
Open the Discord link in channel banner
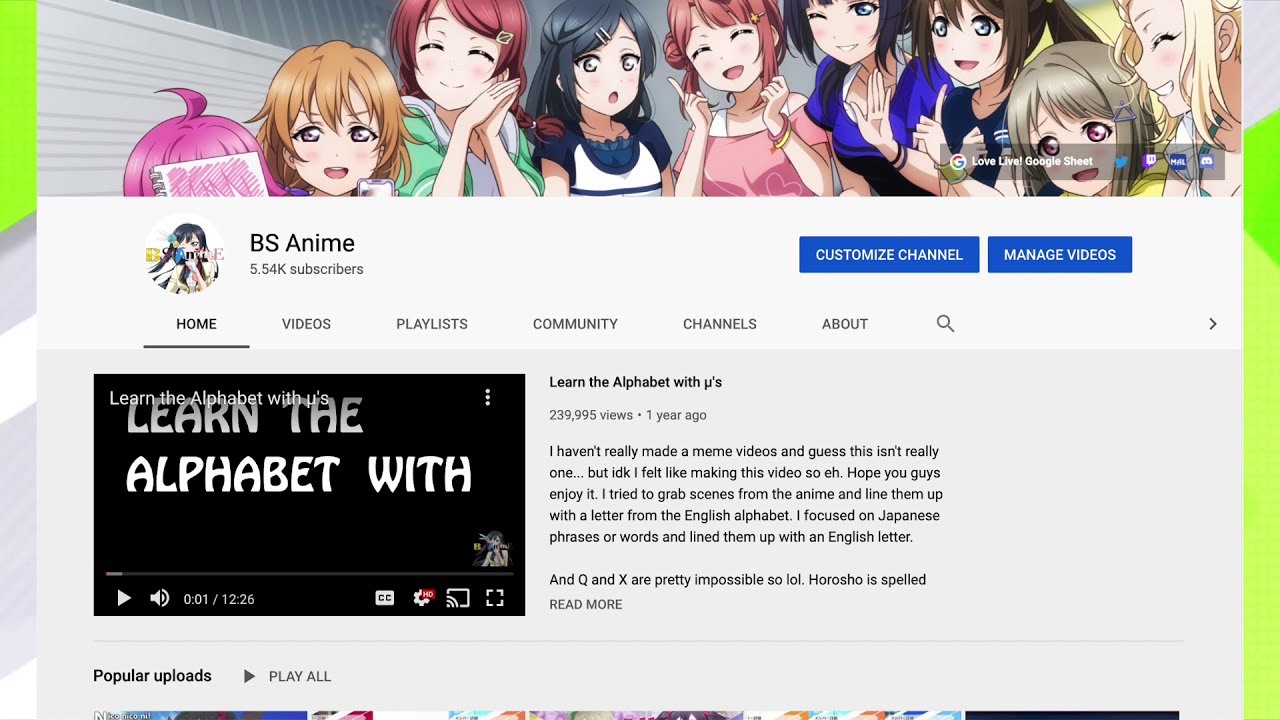pos(1206,161)
